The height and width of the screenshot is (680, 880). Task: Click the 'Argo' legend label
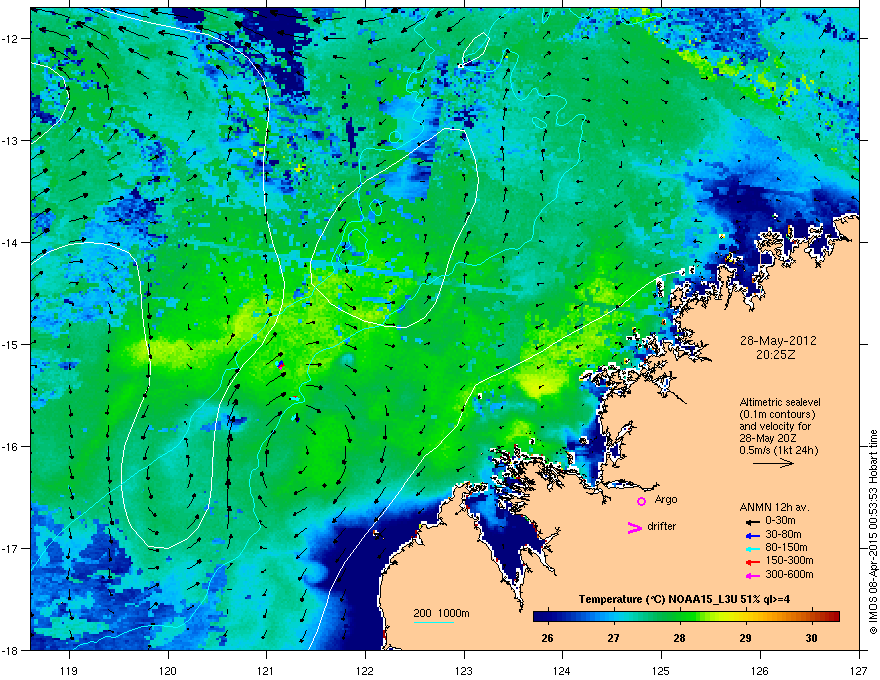[x=666, y=499]
